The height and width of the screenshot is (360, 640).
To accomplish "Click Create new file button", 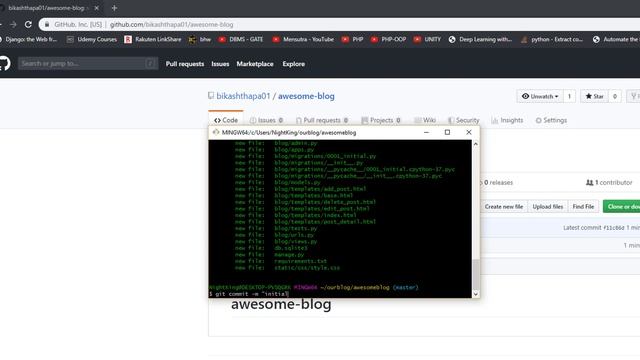I will (504, 207).
